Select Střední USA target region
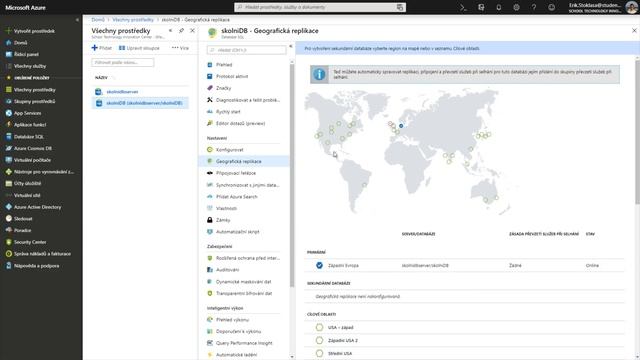Viewport: 640px width, 360px height. [x=319, y=353]
